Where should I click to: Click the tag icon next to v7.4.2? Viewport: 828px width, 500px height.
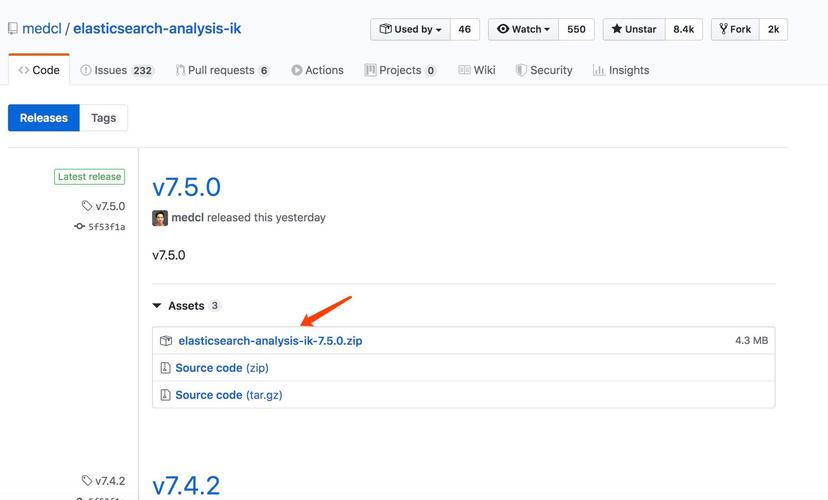87,480
